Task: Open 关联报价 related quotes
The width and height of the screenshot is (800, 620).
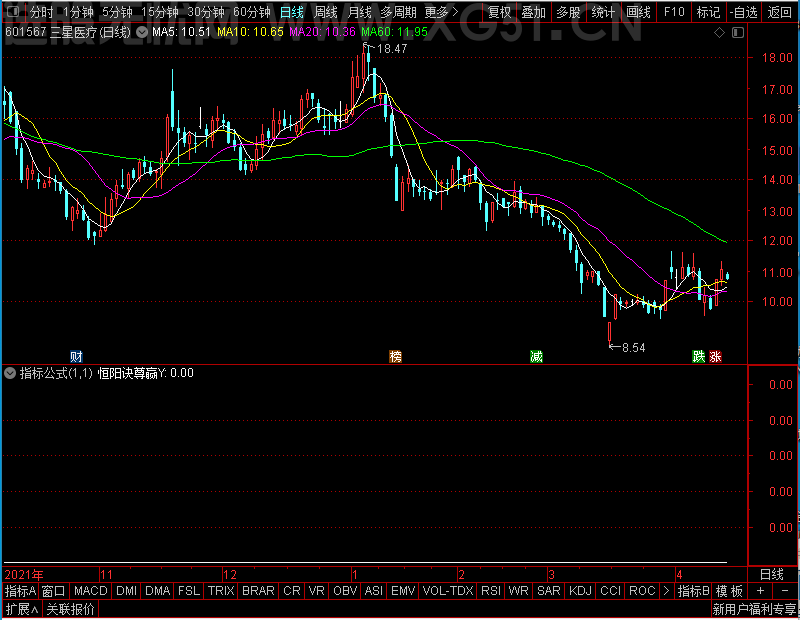Action: pos(70,609)
